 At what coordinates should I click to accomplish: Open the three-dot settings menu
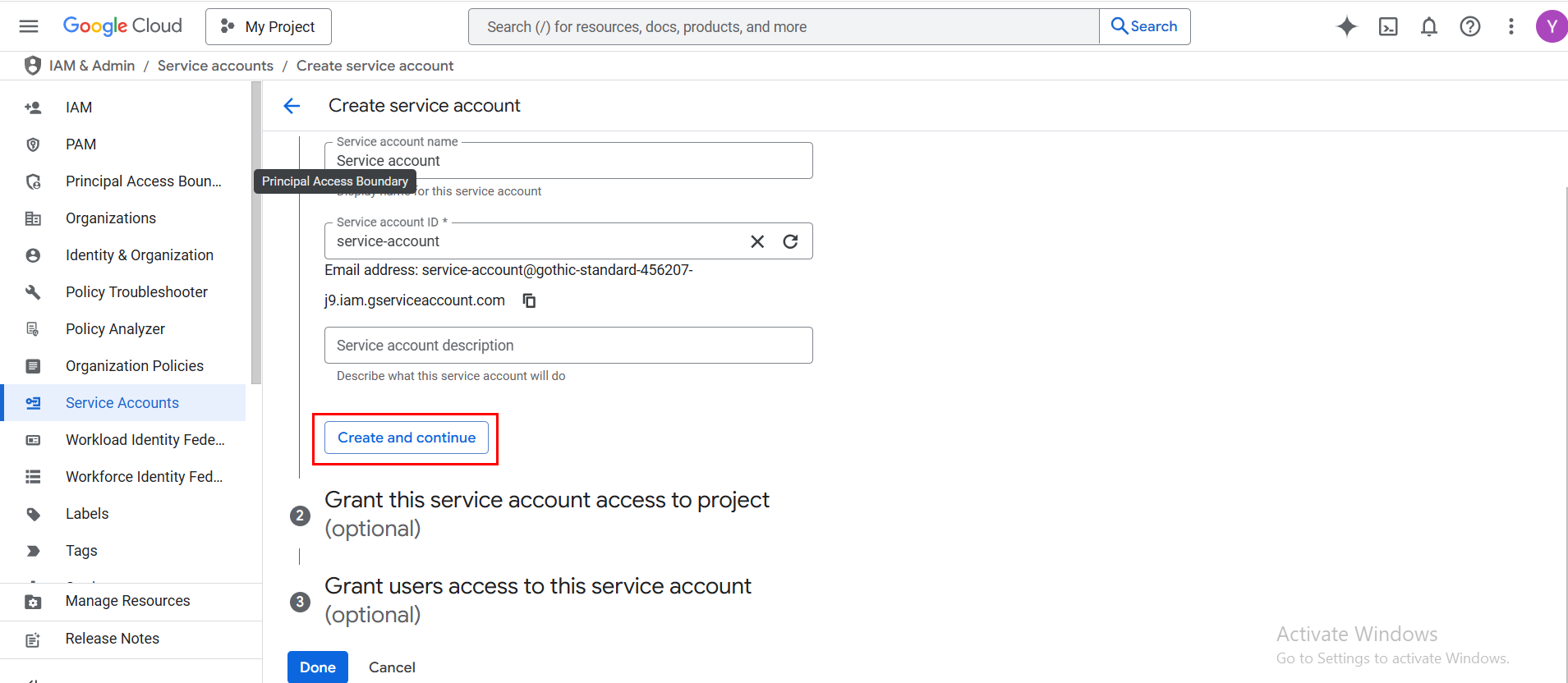click(x=1511, y=26)
